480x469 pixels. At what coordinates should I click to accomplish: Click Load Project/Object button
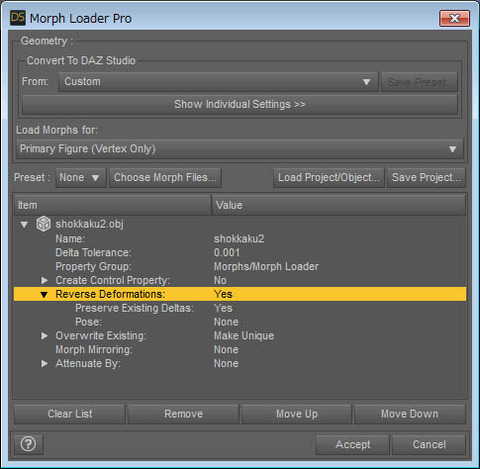click(329, 177)
